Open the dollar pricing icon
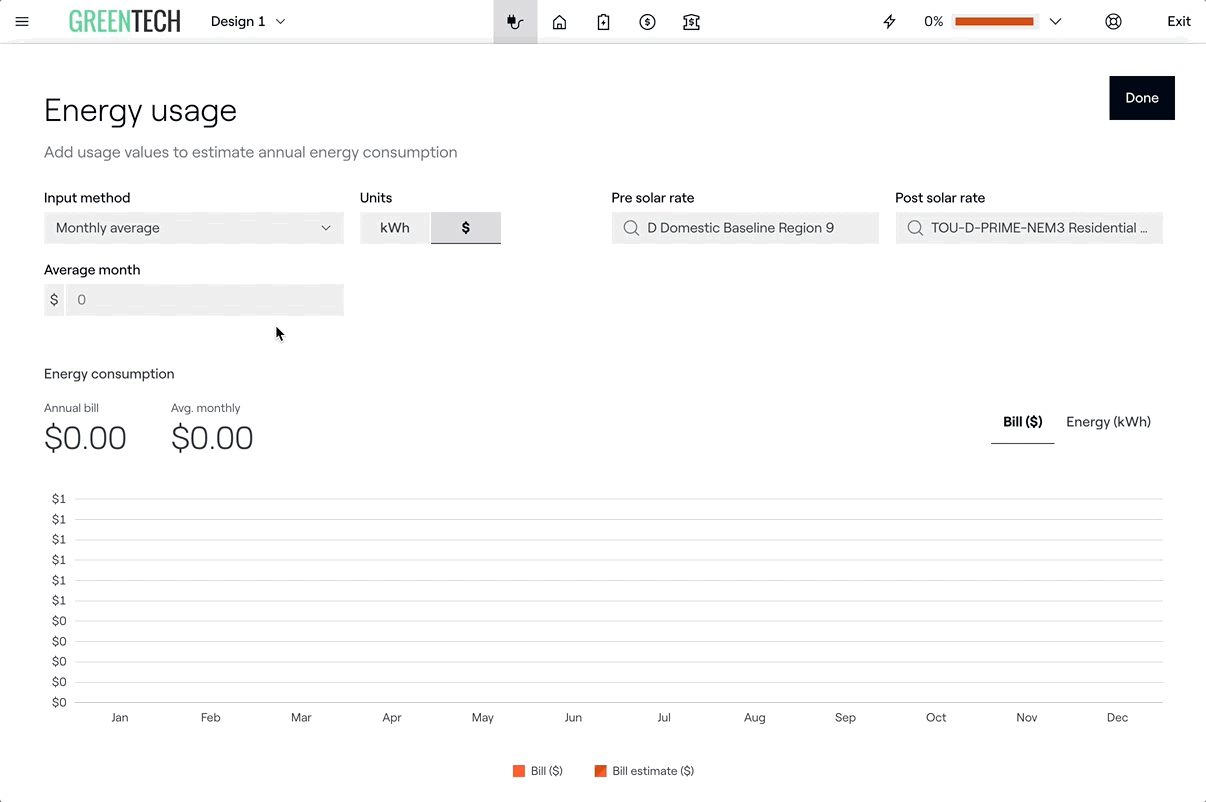Viewport: 1206px width, 802px height. tap(647, 21)
